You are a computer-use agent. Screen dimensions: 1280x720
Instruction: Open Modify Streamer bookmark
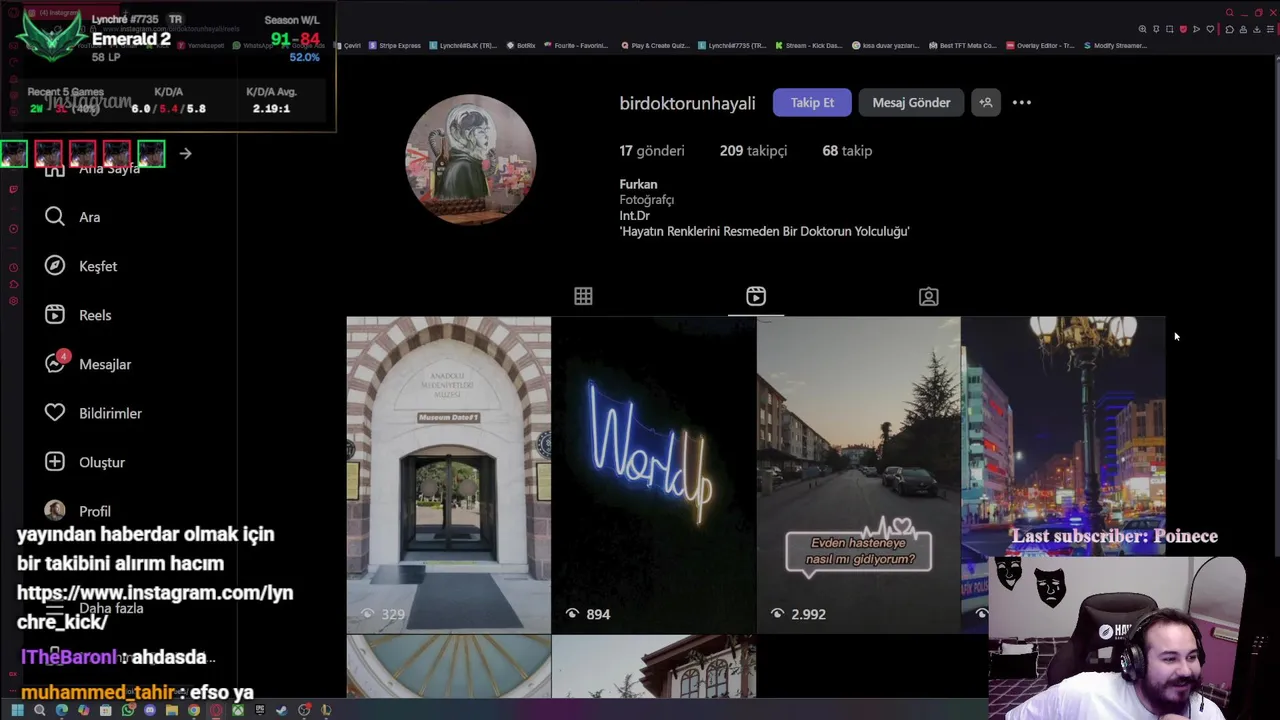pyautogui.click(x=1116, y=45)
